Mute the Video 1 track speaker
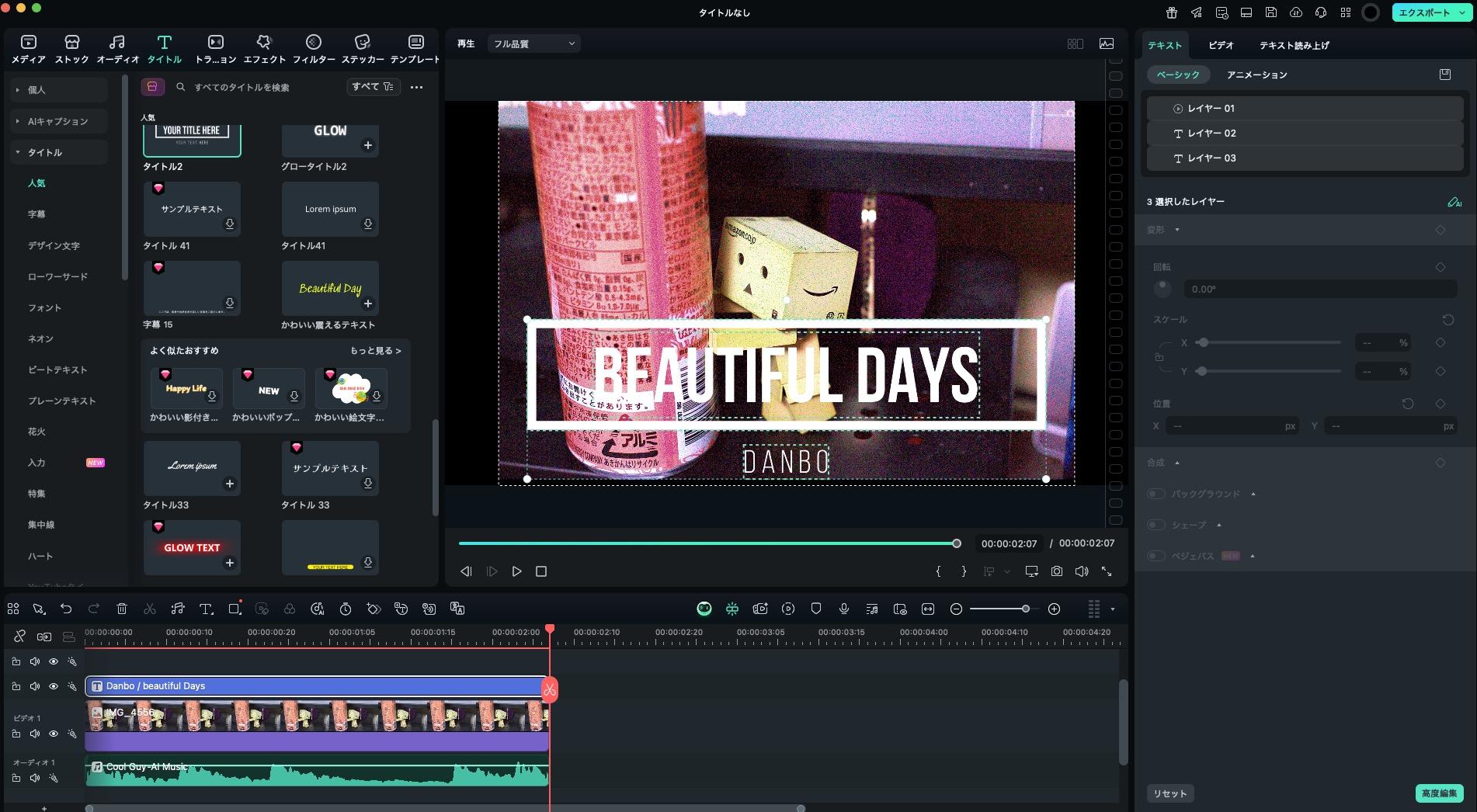Image resolution: width=1477 pixels, height=812 pixels. pyautogui.click(x=34, y=734)
